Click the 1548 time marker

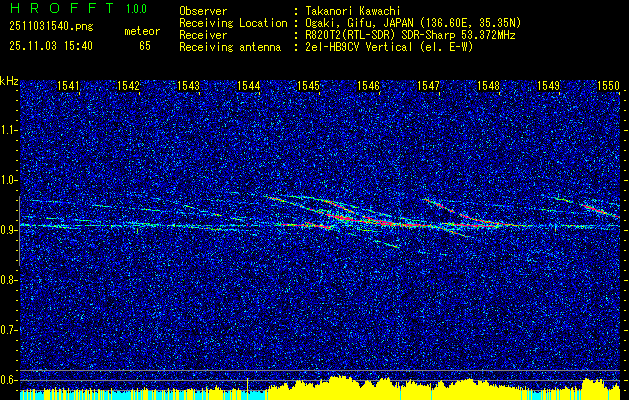[x=489, y=85]
